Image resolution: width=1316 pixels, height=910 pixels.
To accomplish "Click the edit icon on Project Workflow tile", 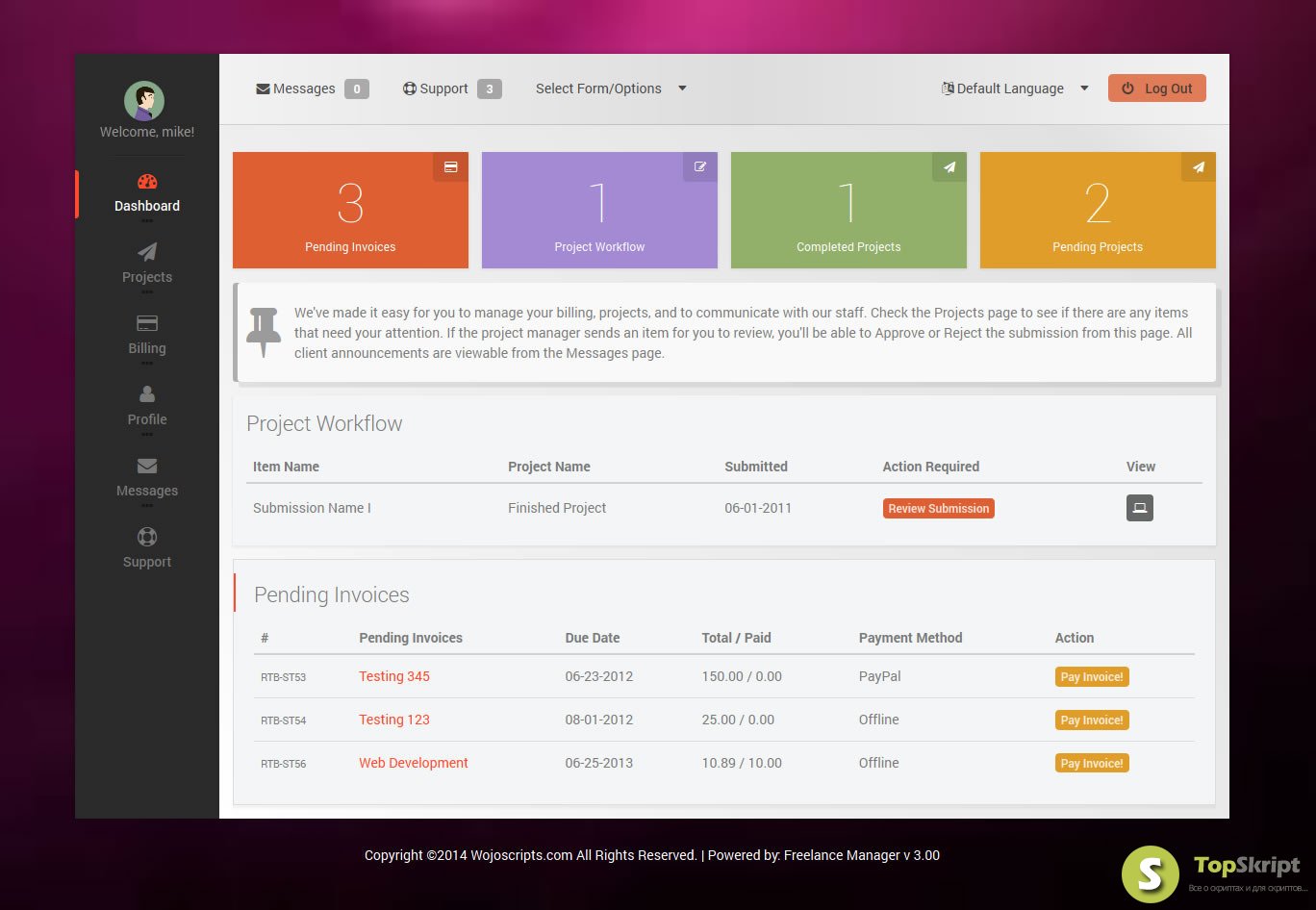I will (x=700, y=166).
